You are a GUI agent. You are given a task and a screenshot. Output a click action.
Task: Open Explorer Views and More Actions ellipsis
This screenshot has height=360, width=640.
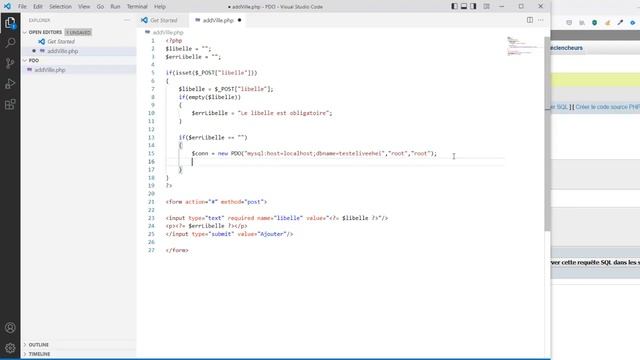click(127, 20)
